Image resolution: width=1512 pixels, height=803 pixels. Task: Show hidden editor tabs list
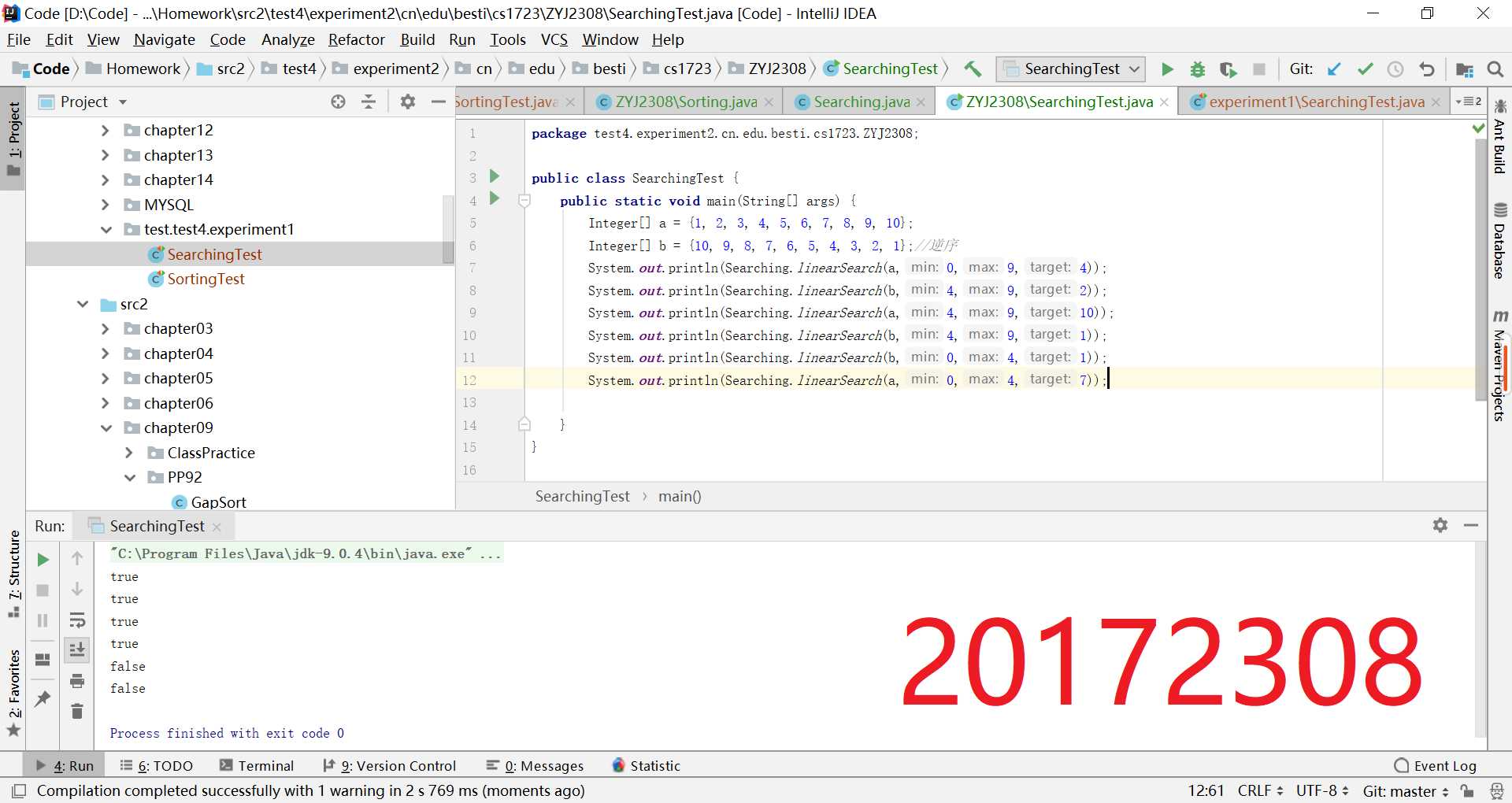click(x=1469, y=102)
